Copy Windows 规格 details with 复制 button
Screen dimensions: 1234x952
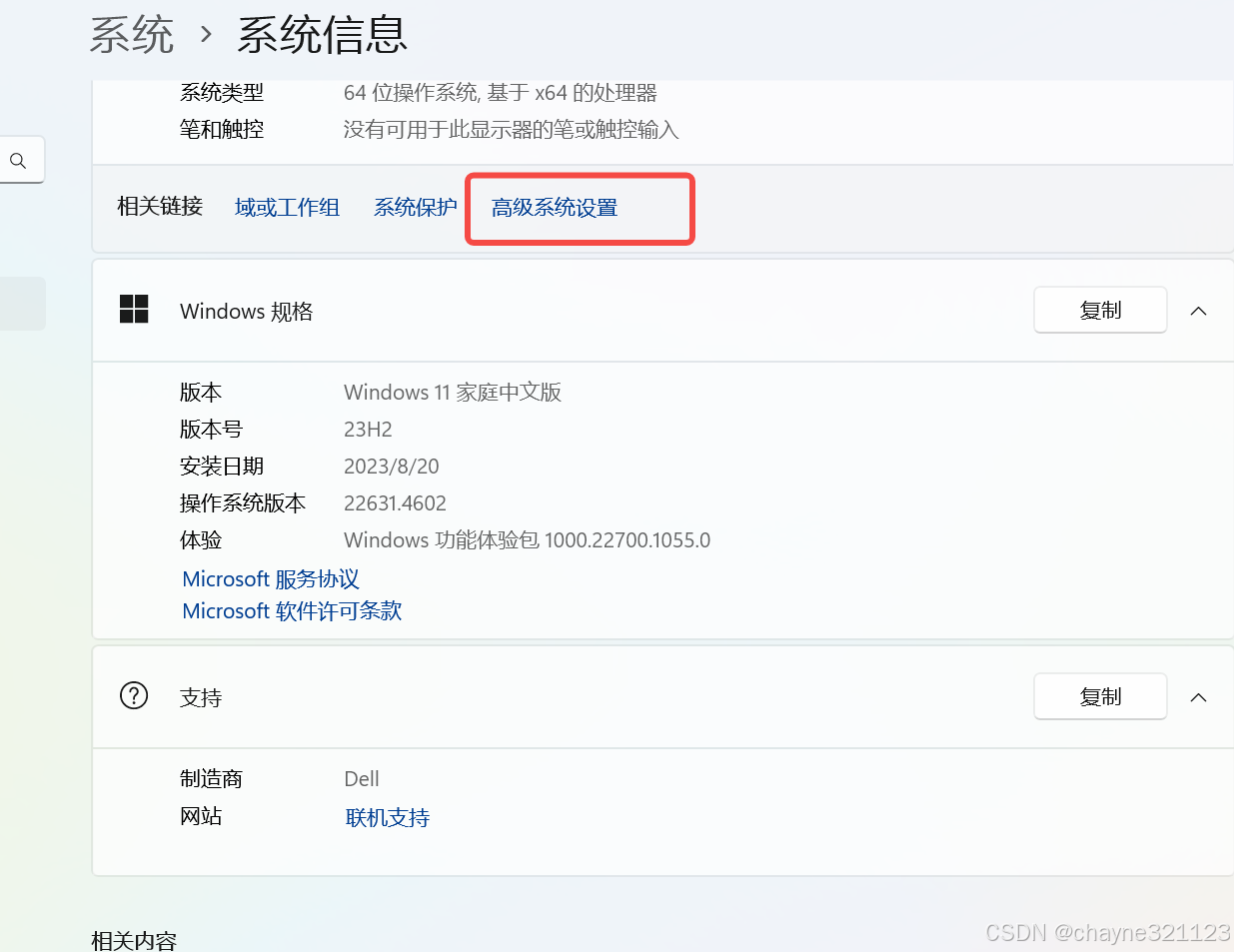[1100, 311]
